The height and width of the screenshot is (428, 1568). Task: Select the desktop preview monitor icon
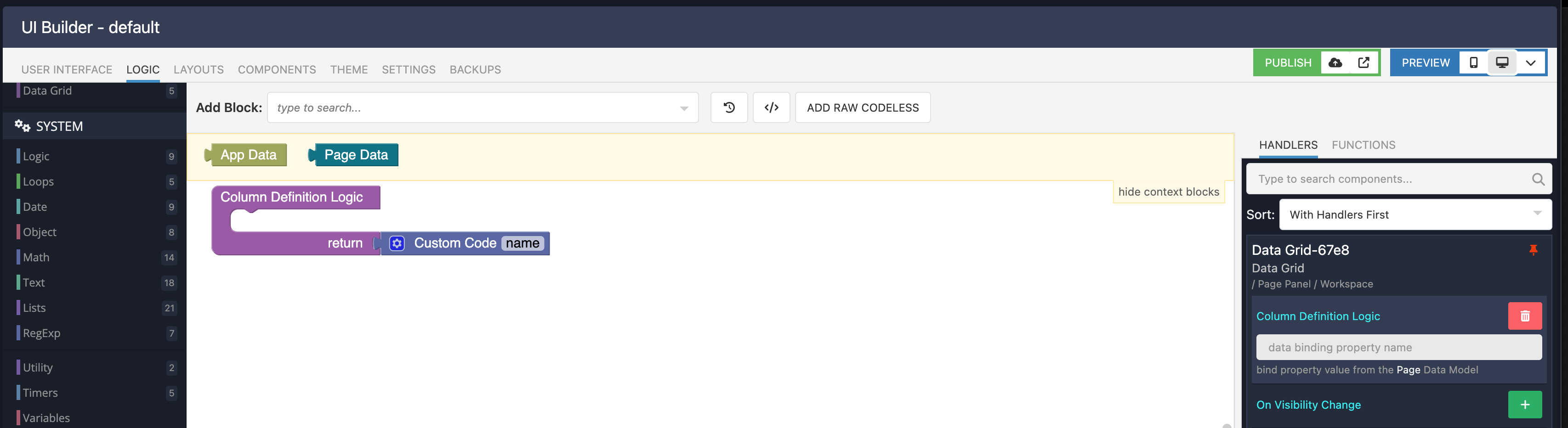coord(1502,62)
